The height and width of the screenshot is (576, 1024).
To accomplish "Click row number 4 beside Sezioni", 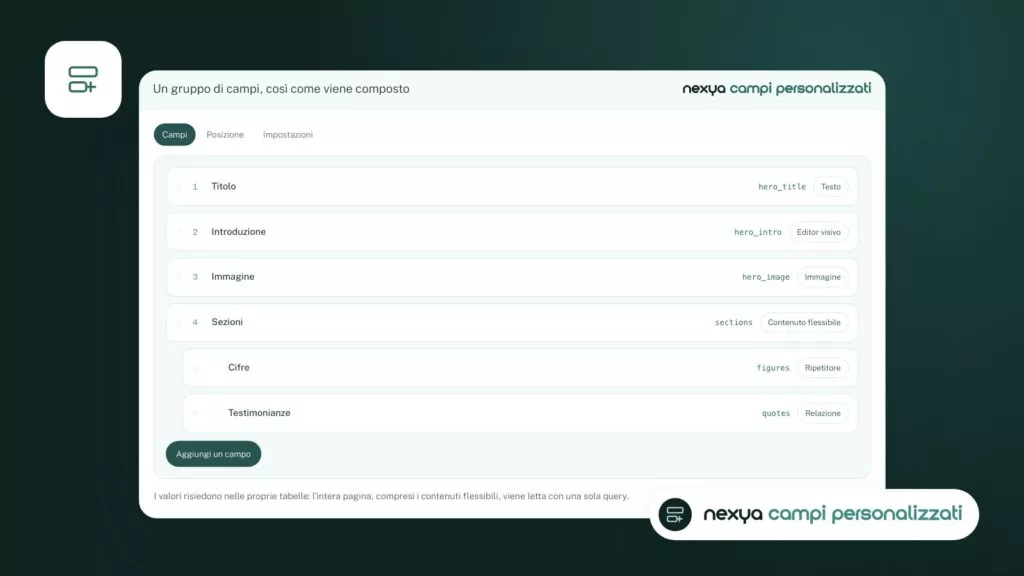I will coord(195,323).
